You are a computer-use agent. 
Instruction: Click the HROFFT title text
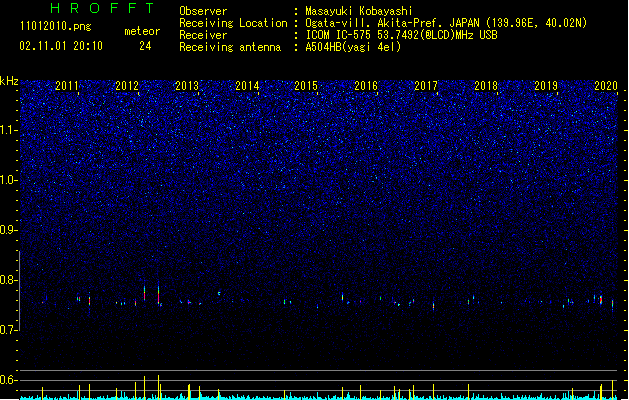tap(102, 8)
